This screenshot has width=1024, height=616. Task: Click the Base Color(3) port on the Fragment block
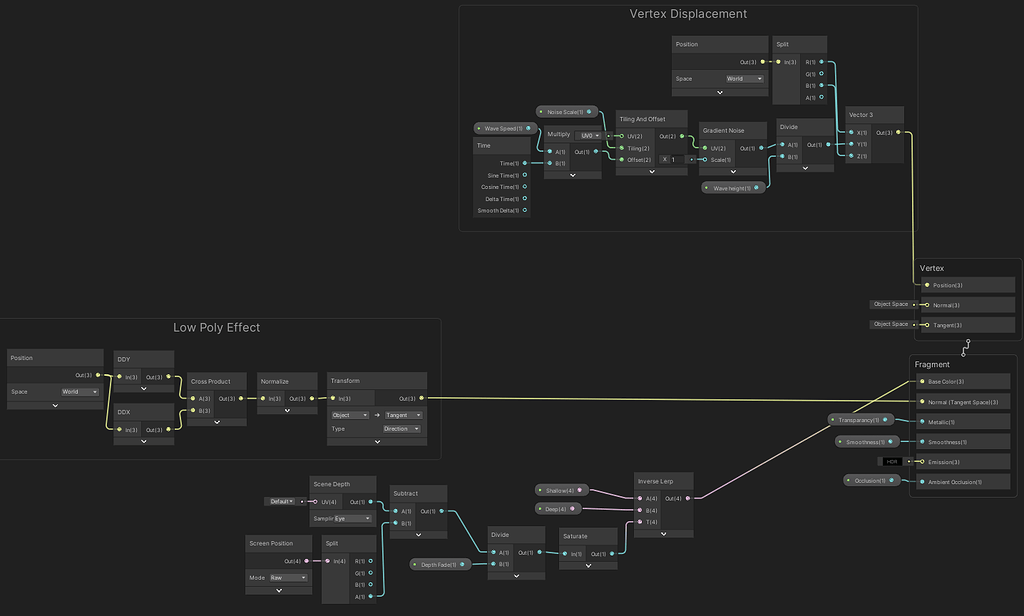[922, 381]
